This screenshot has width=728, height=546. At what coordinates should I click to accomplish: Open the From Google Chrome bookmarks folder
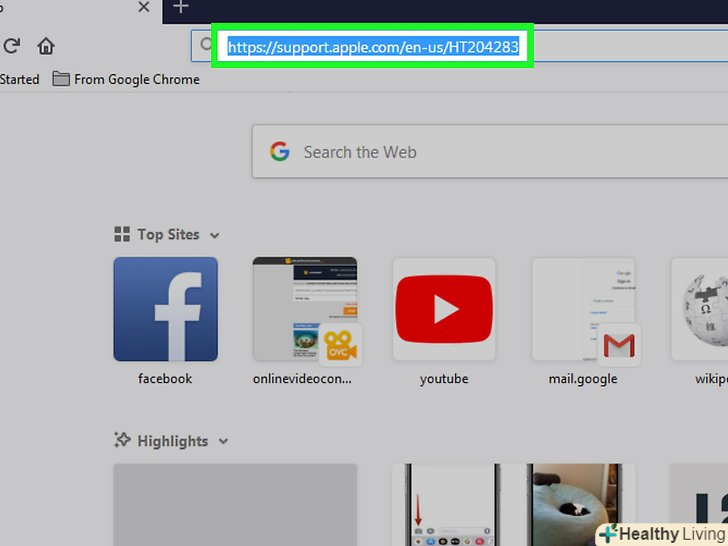(126, 79)
